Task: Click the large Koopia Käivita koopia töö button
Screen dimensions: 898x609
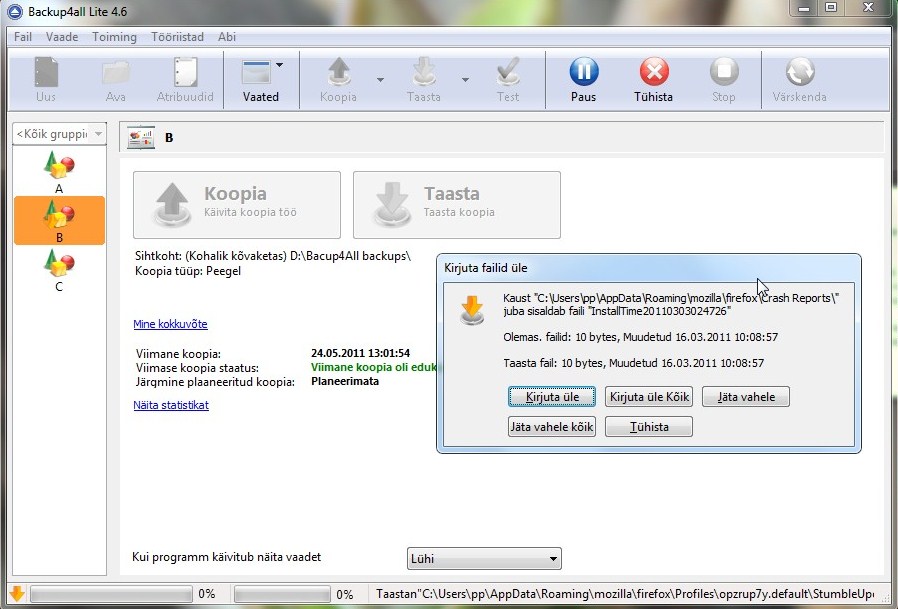Action: [x=237, y=205]
